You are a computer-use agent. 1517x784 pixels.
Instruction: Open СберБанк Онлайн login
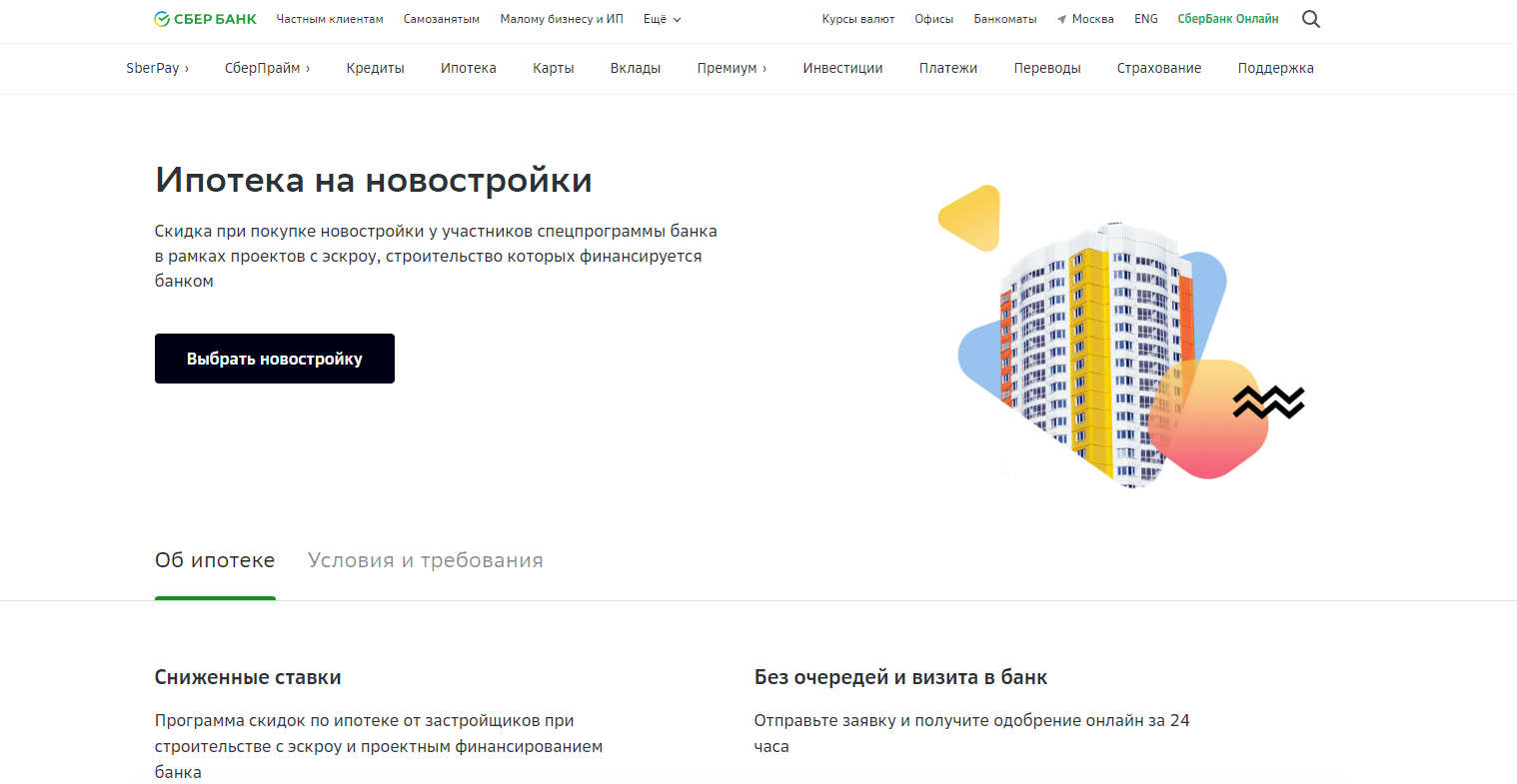(1228, 19)
